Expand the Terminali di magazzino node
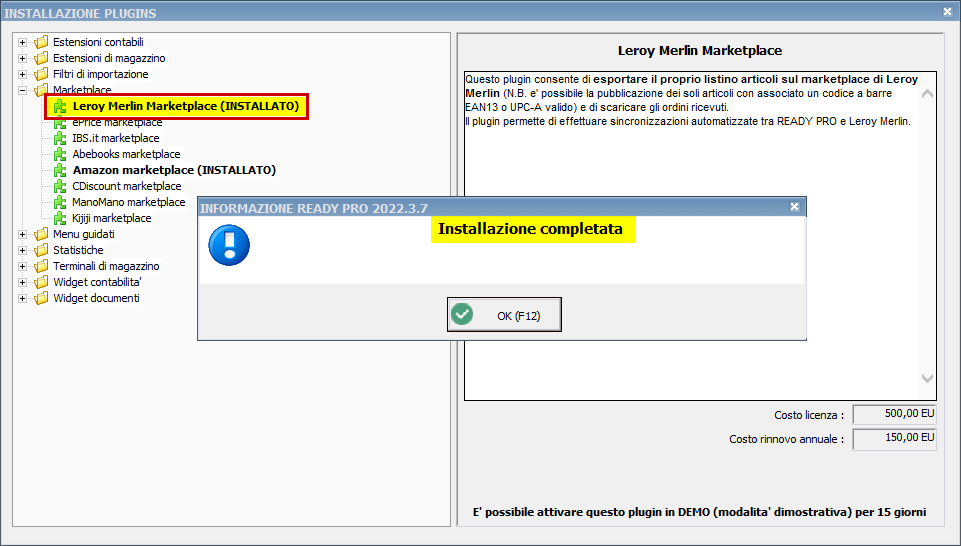Viewport: 961px width, 546px height. pos(23,266)
